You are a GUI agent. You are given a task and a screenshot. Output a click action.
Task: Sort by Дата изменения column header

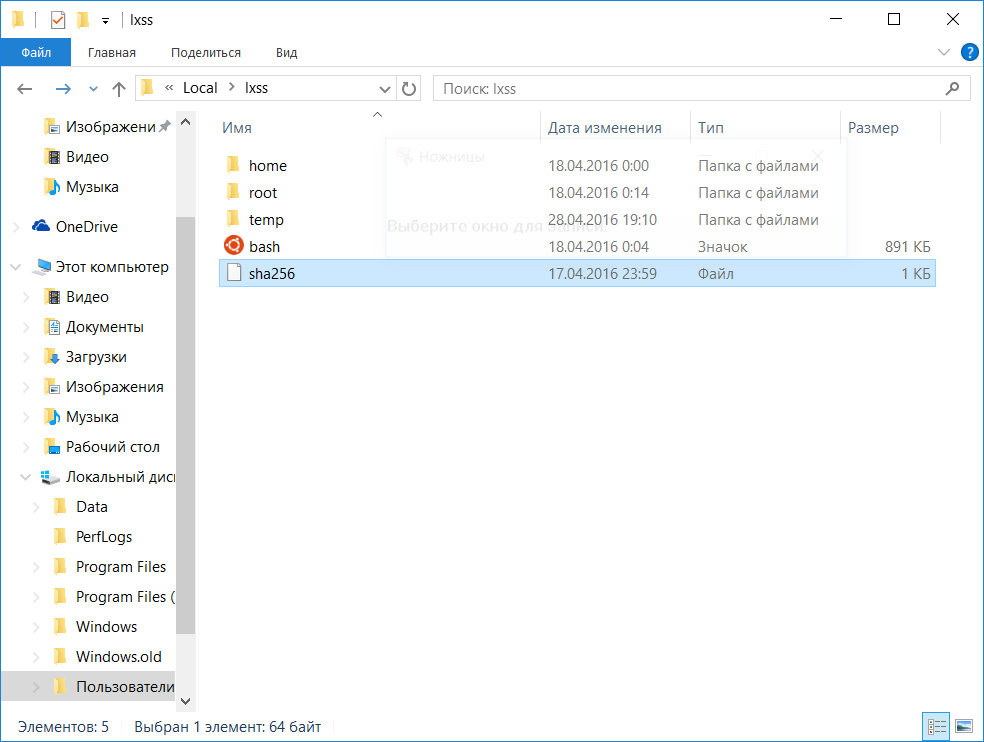pyautogui.click(x=605, y=128)
